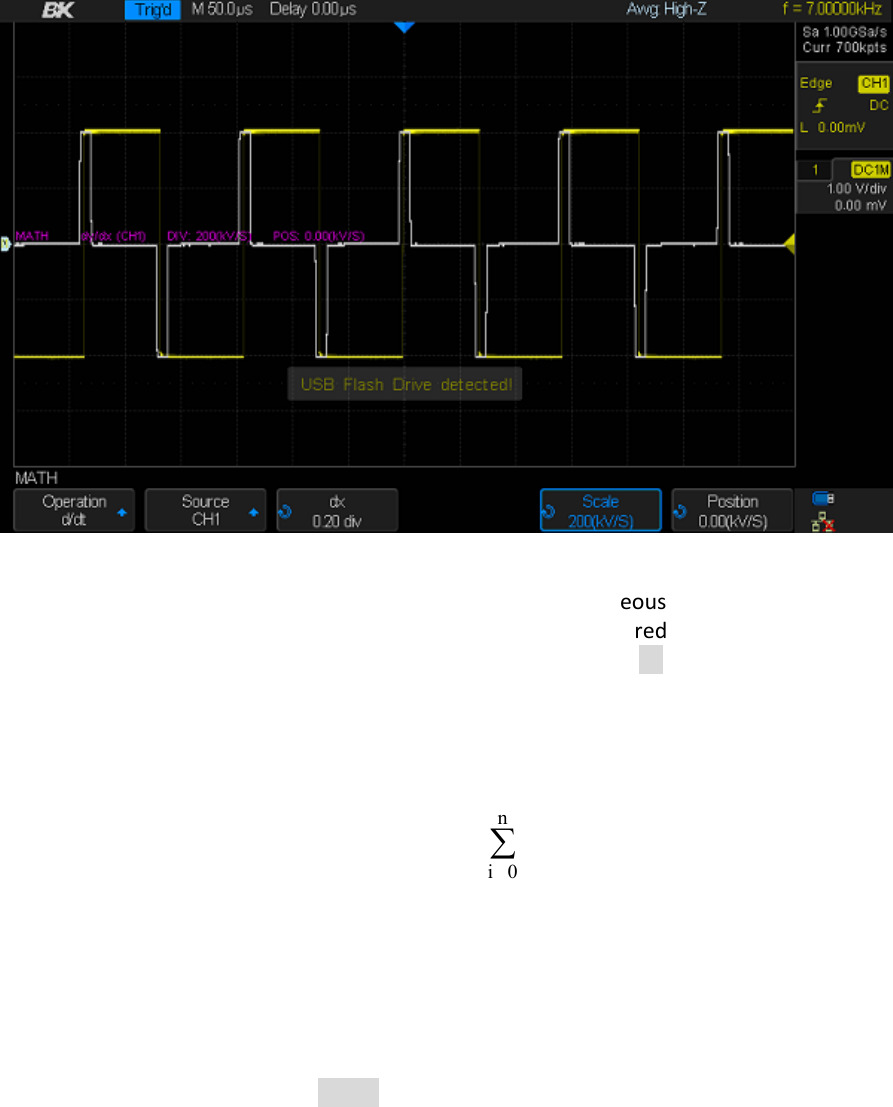Click the blue trigger position marker

click(403, 28)
